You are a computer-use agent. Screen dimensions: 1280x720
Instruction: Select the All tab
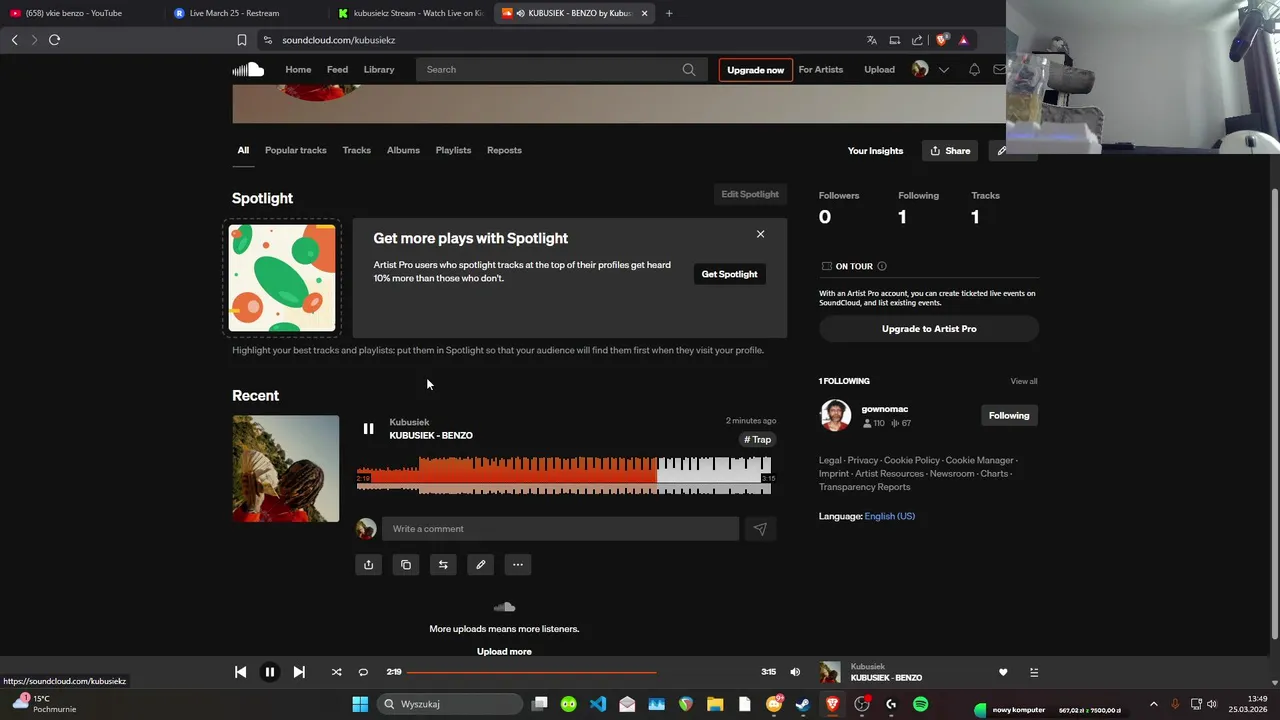pos(243,150)
